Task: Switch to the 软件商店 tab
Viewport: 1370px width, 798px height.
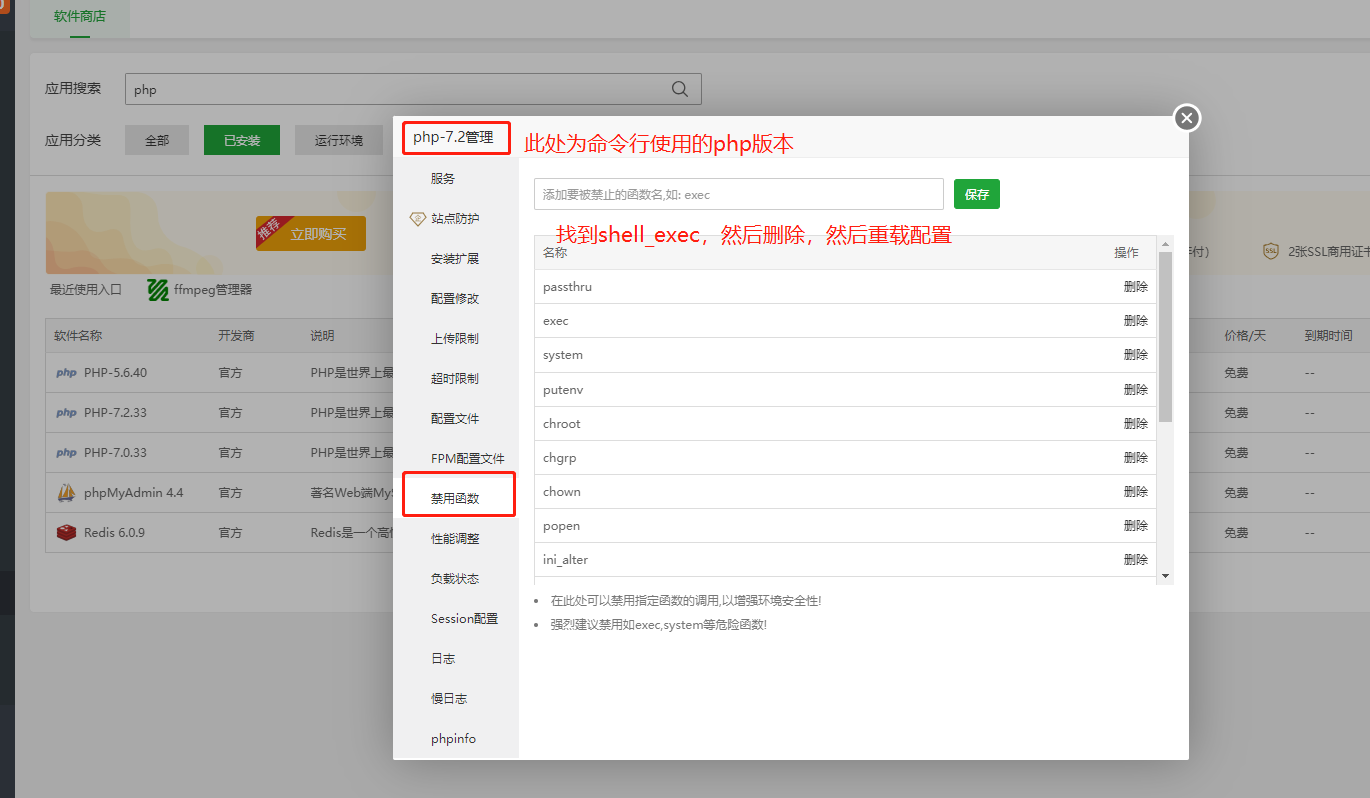Action: 80,16
